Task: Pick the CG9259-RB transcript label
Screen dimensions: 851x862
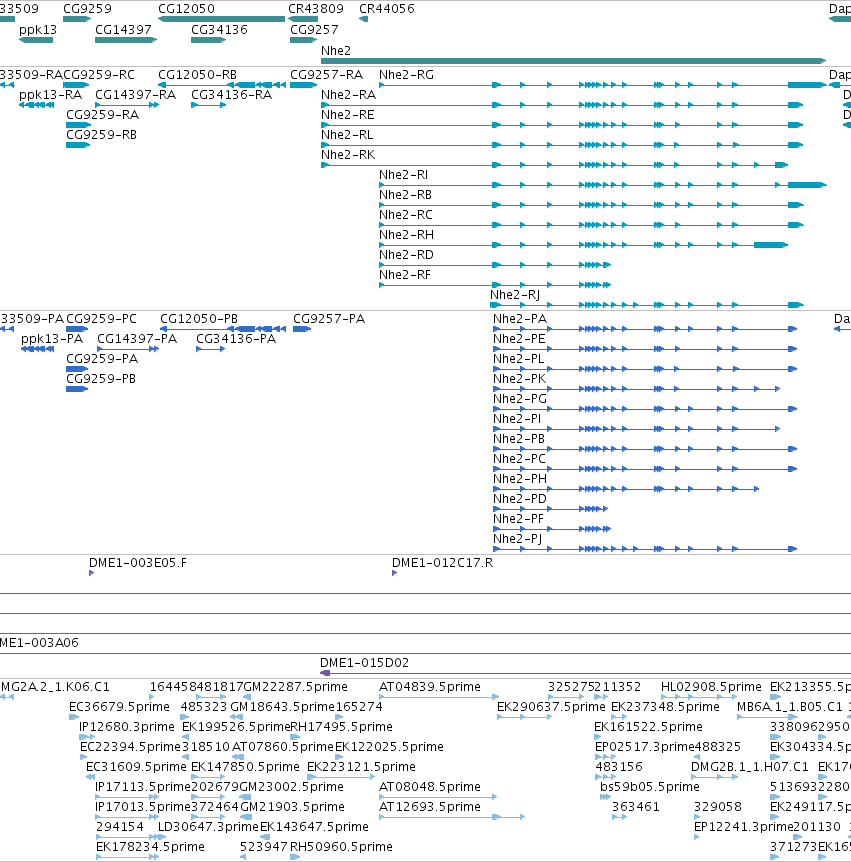Action: click(x=101, y=135)
